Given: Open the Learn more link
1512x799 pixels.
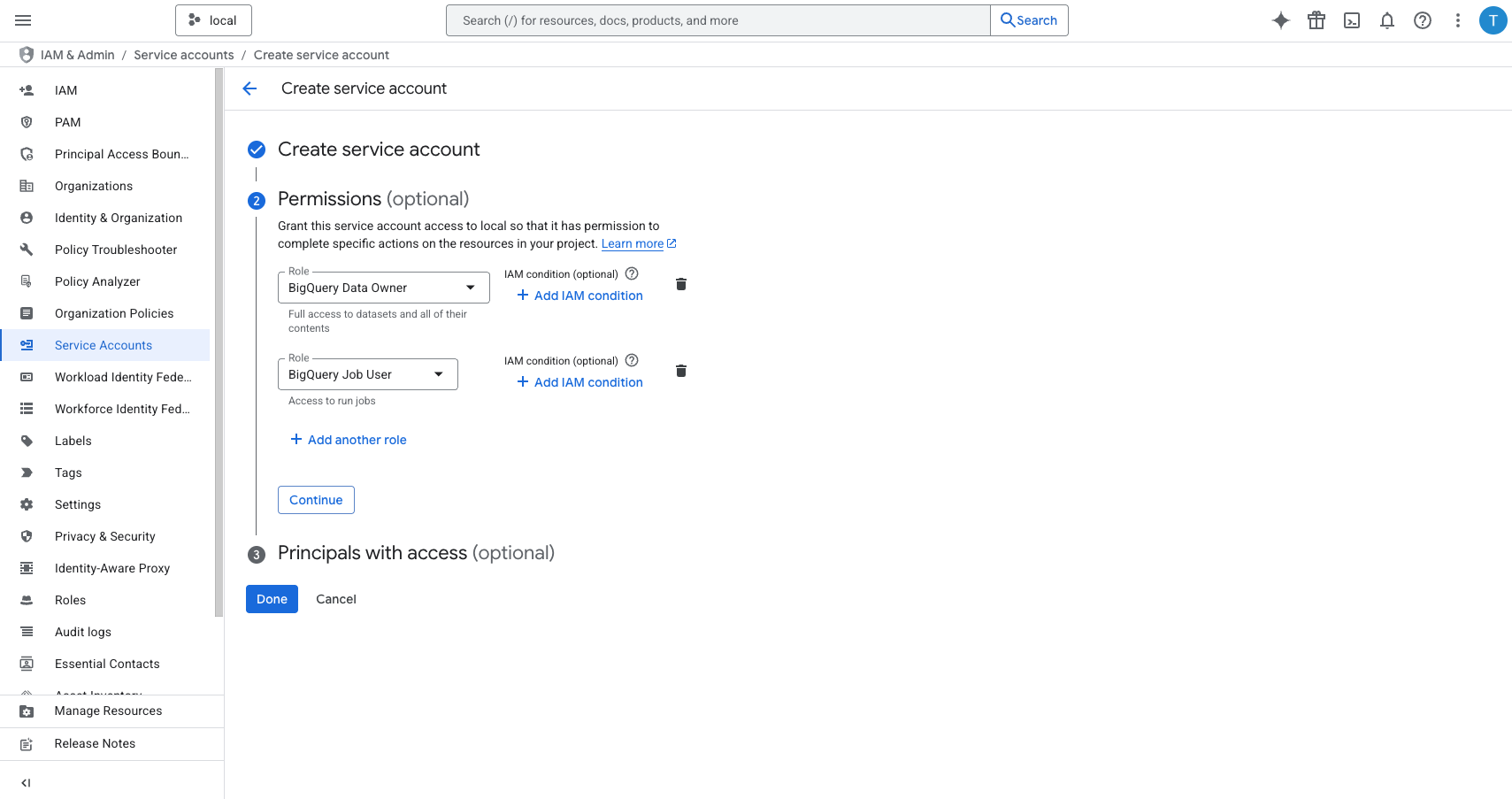Looking at the screenshot, I should pyautogui.click(x=639, y=244).
